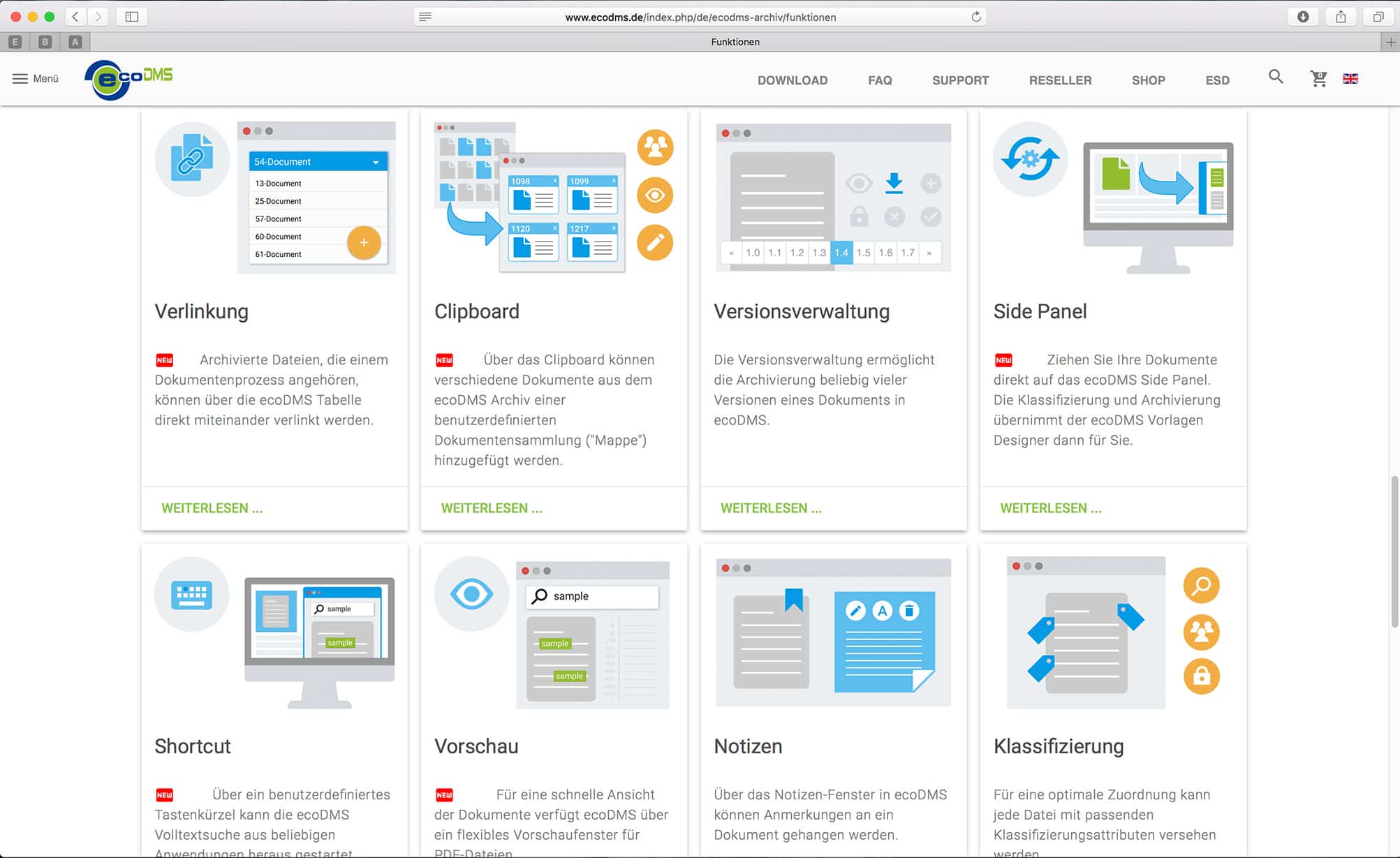Click Clipboard orange users icon
The image size is (1400, 858).
[655, 147]
